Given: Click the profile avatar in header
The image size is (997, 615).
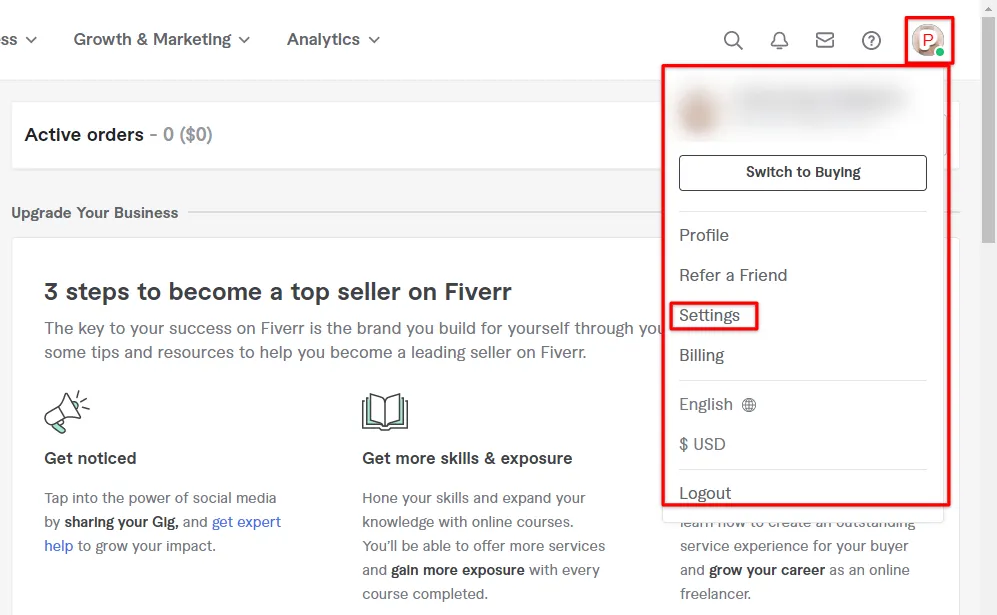Looking at the screenshot, I should [x=928, y=40].
